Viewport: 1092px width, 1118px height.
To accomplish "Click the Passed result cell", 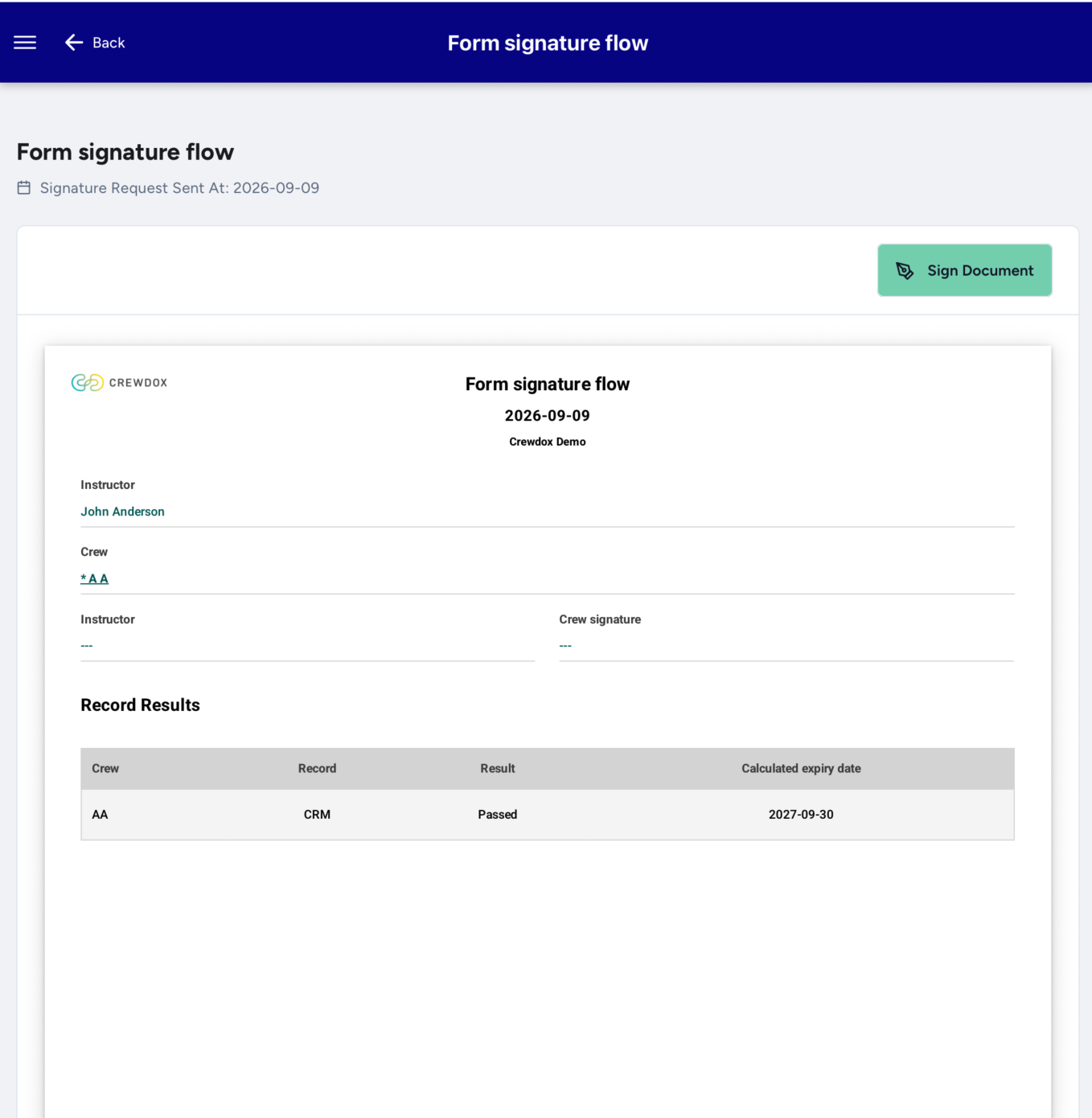I will tap(498, 814).
